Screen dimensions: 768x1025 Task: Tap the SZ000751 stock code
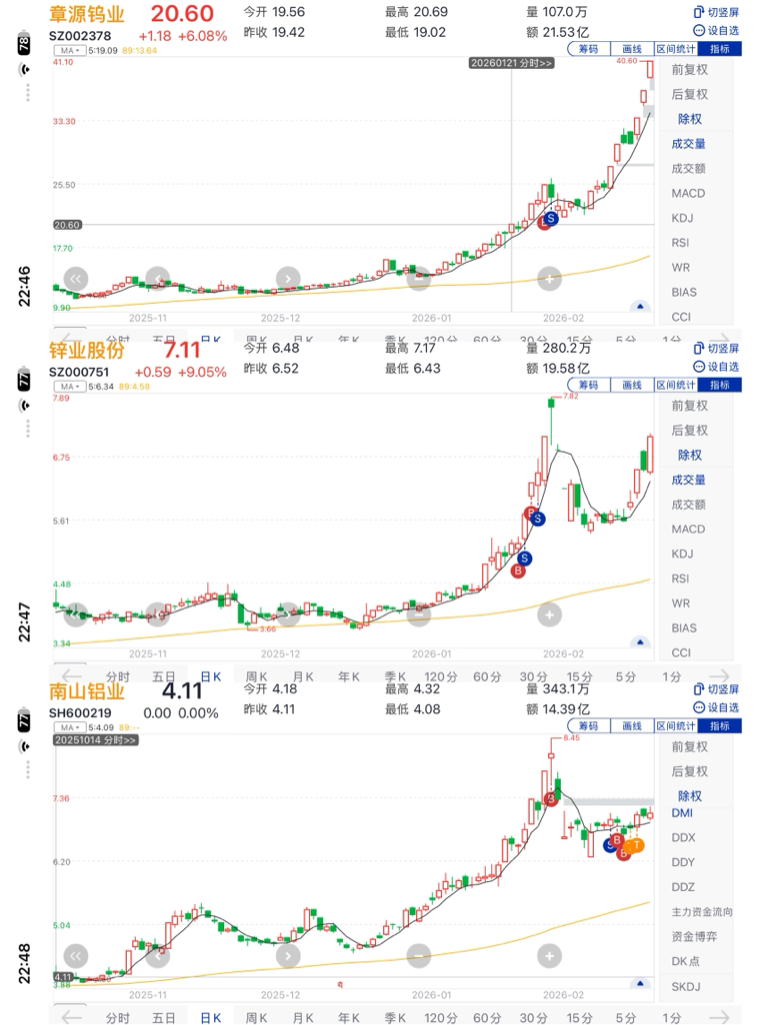[x=79, y=372]
